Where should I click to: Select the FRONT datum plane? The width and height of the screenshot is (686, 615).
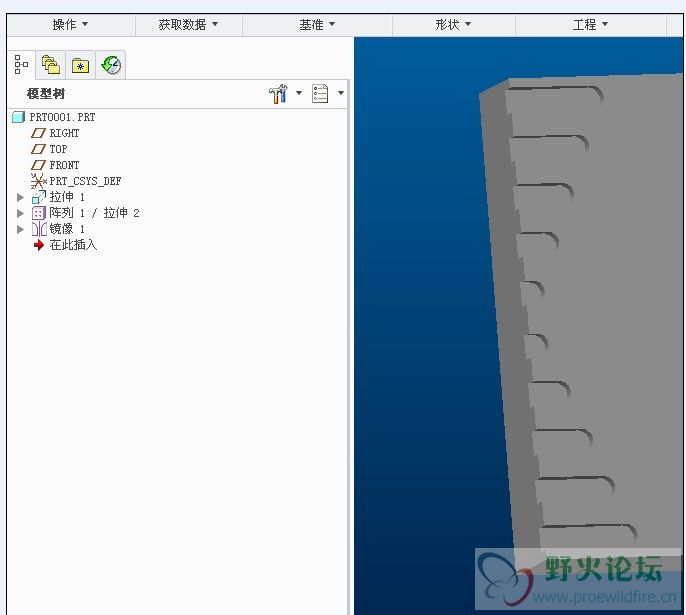point(64,165)
